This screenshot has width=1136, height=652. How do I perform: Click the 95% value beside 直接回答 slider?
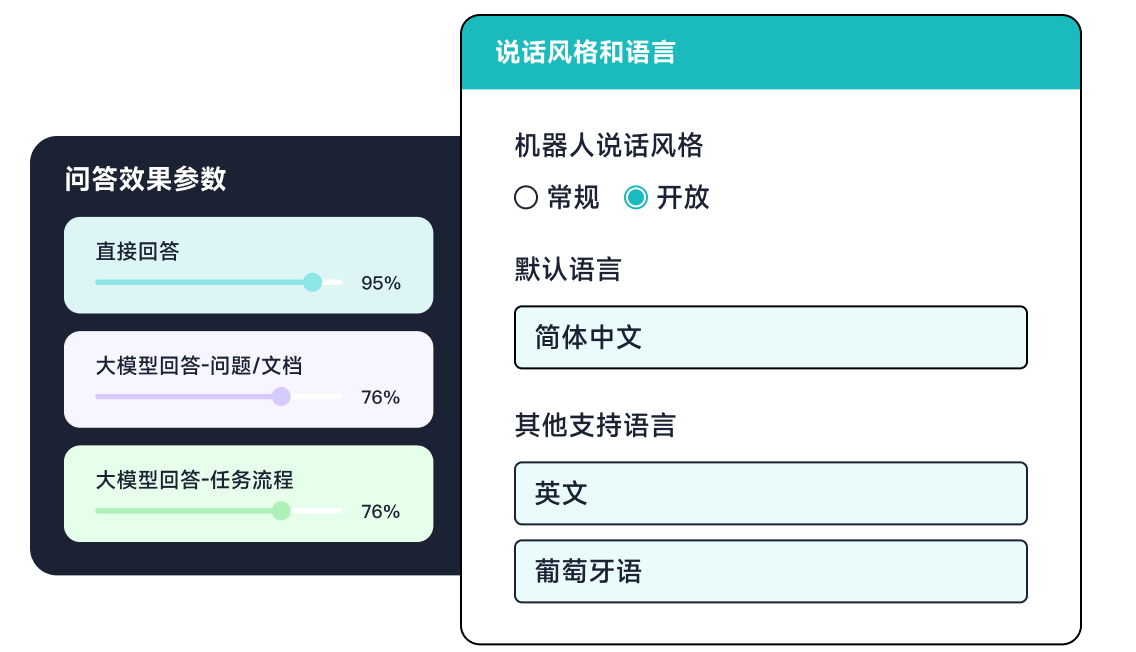(x=380, y=284)
